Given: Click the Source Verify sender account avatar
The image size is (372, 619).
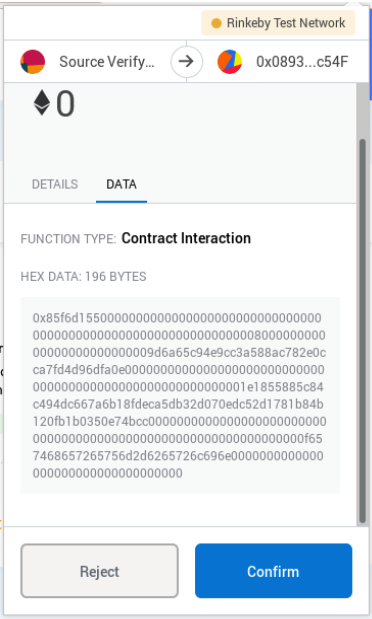Looking at the screenshot, I should tap(32, 62).
